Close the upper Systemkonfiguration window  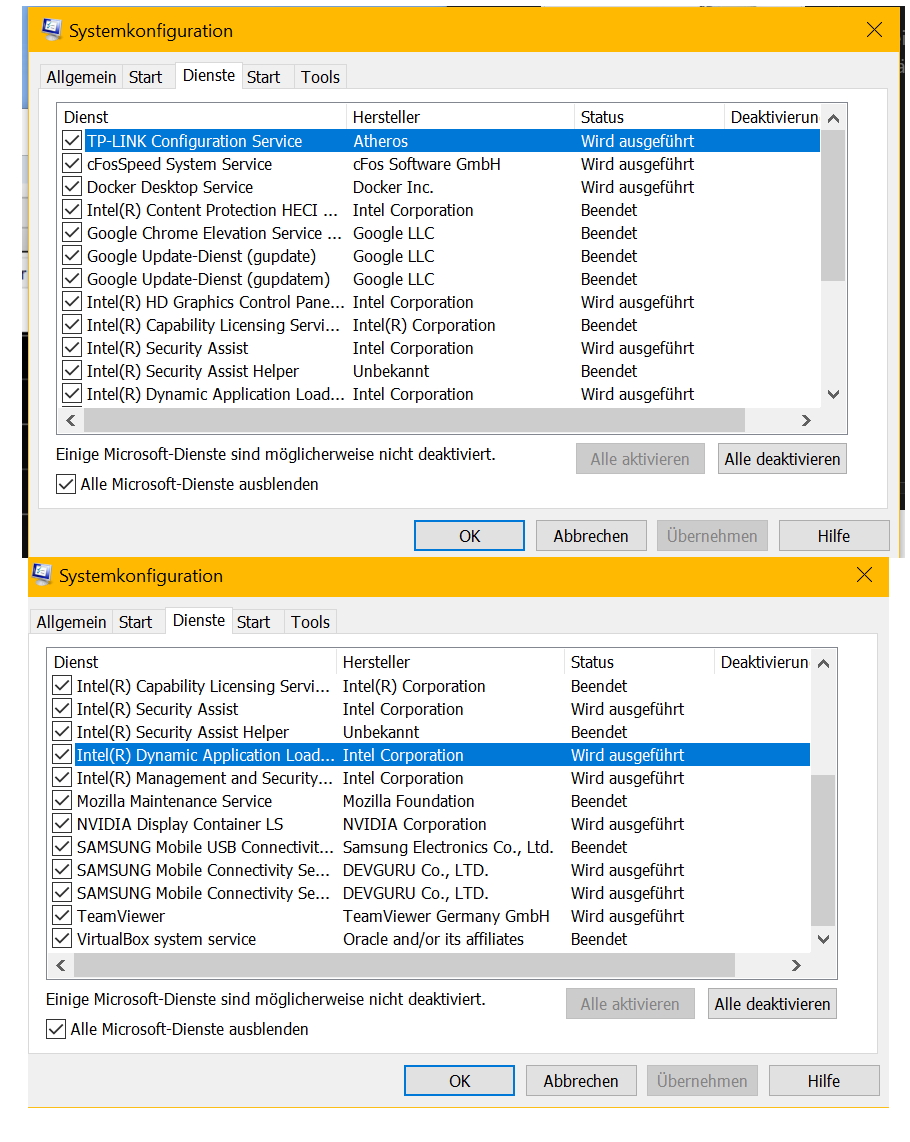[874, 30]
